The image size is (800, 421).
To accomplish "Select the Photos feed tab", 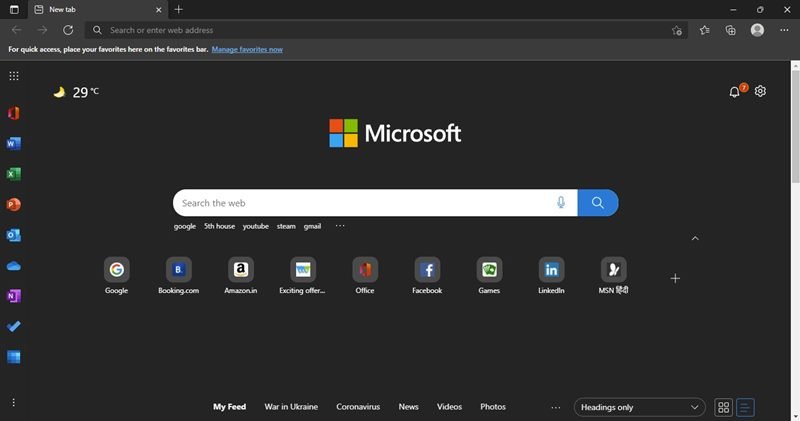I will point(493,407).
